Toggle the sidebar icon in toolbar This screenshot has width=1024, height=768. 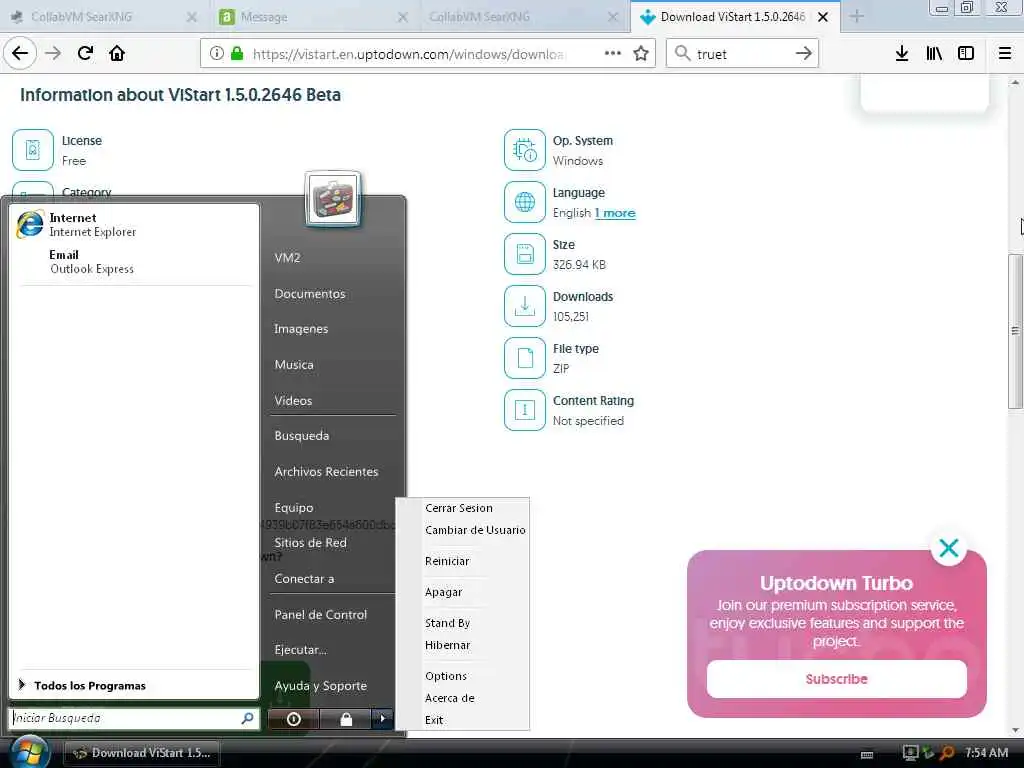pyautogui.click(x=966, y=53)
